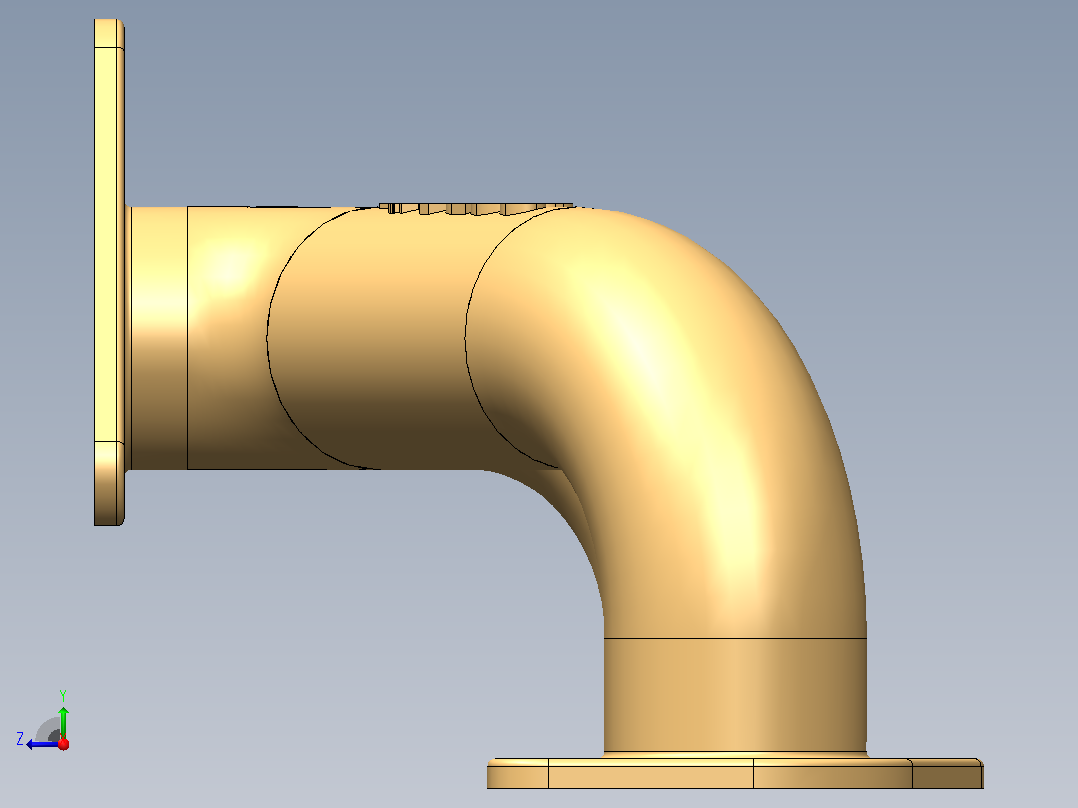Select the red origin ball of triad

tap(63, 744)
